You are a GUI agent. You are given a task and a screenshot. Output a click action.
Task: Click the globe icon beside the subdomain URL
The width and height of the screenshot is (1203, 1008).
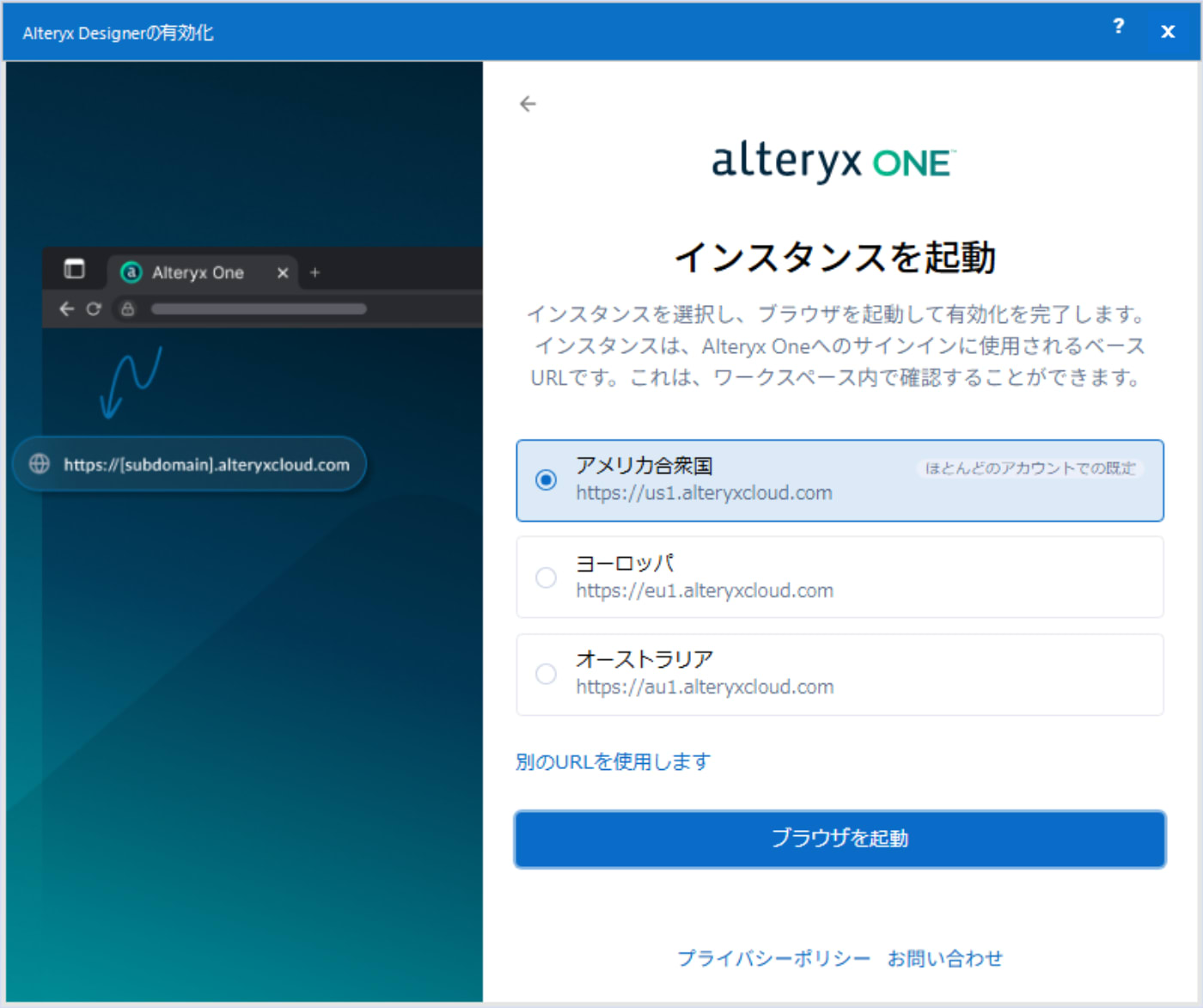tap(38, 464)
